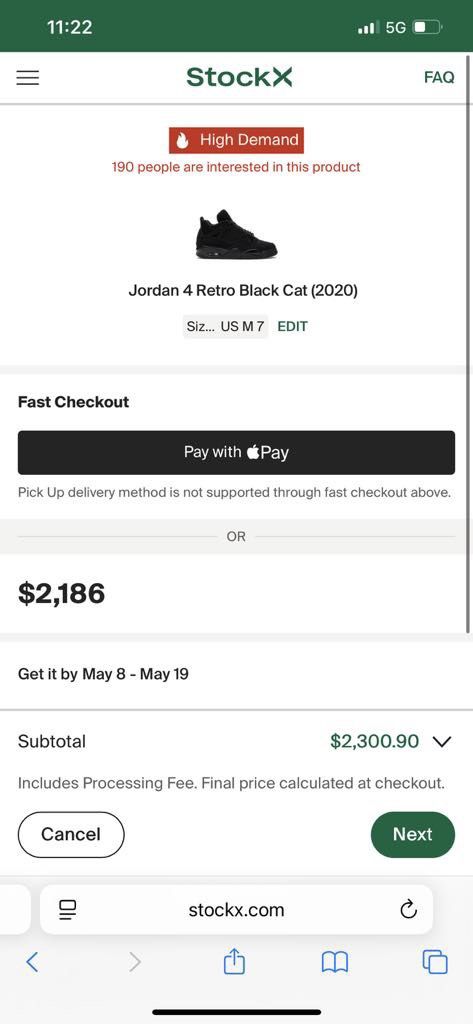Open the Safari share sheet

click(235, 961)
